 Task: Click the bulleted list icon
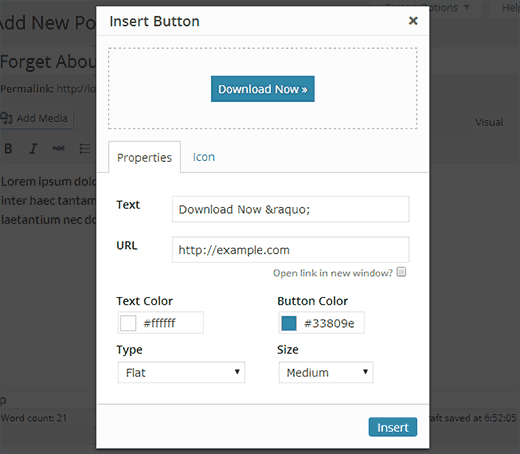pos(85,148)
